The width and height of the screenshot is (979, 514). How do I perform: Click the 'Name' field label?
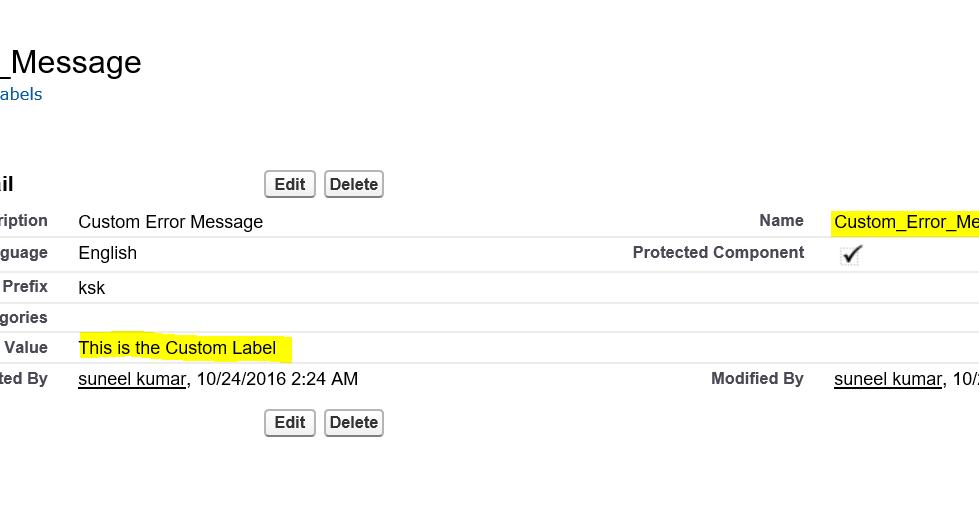[781, 221]
